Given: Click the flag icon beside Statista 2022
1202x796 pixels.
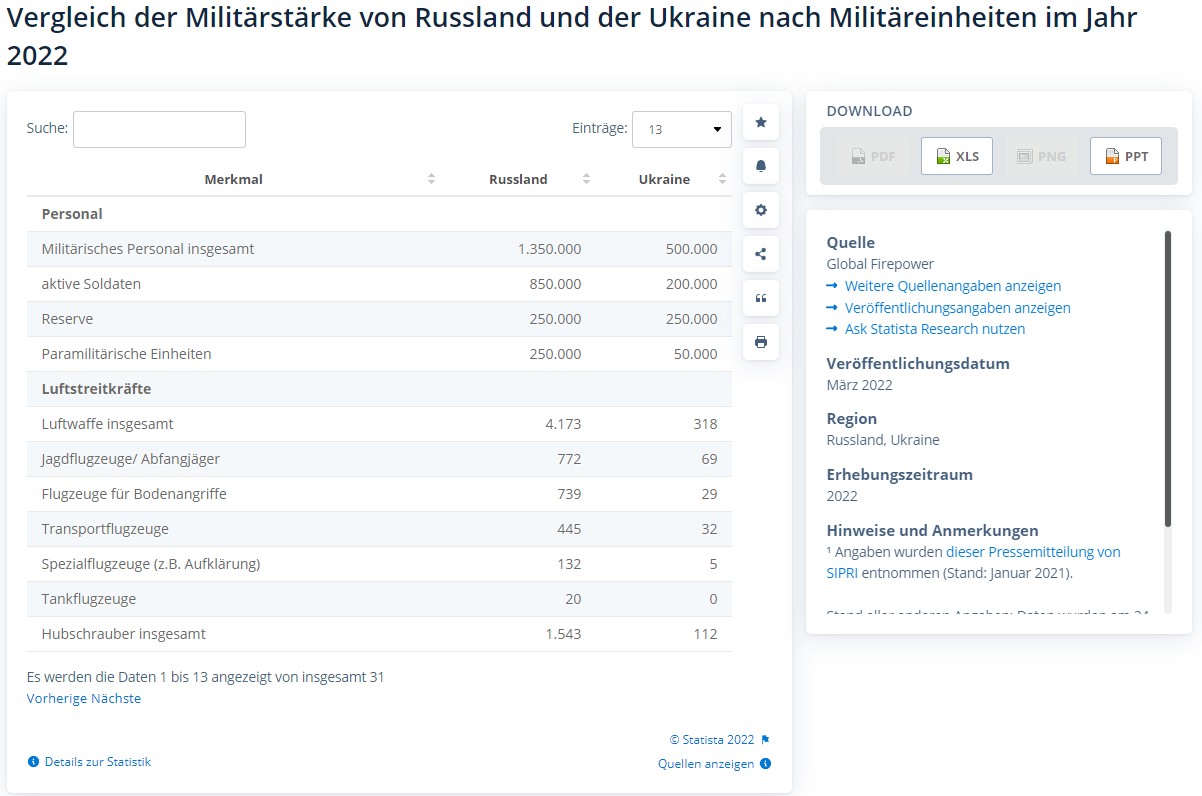Looking at the screenshot, I should pyautogui.click(x=765, y=740).
